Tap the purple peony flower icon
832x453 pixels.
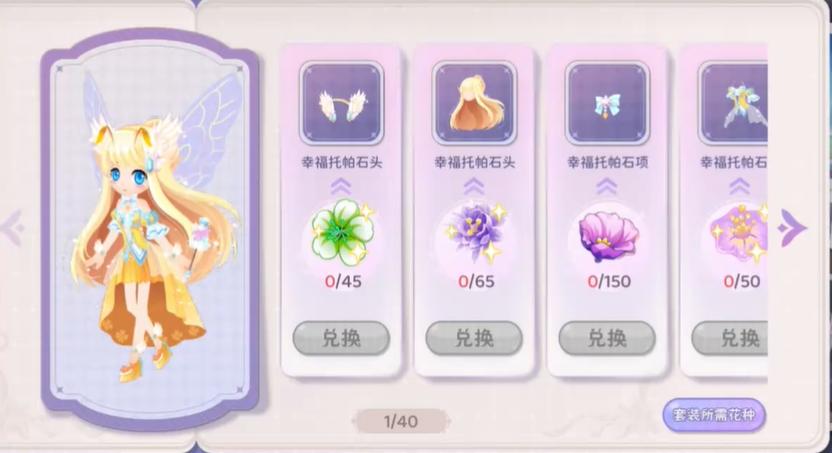pyautogui.click(x=475, y=232)
